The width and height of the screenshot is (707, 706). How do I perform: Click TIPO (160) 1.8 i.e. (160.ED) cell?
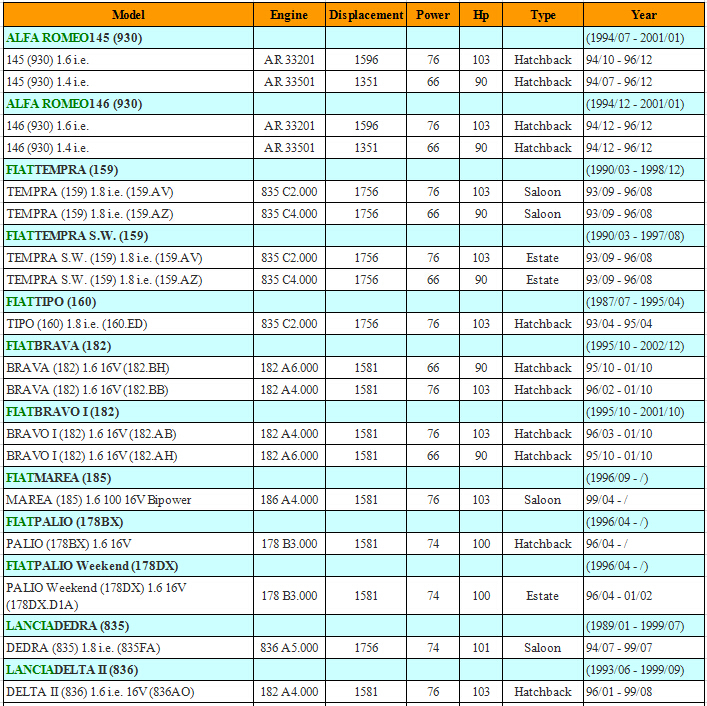pos(128,324)
